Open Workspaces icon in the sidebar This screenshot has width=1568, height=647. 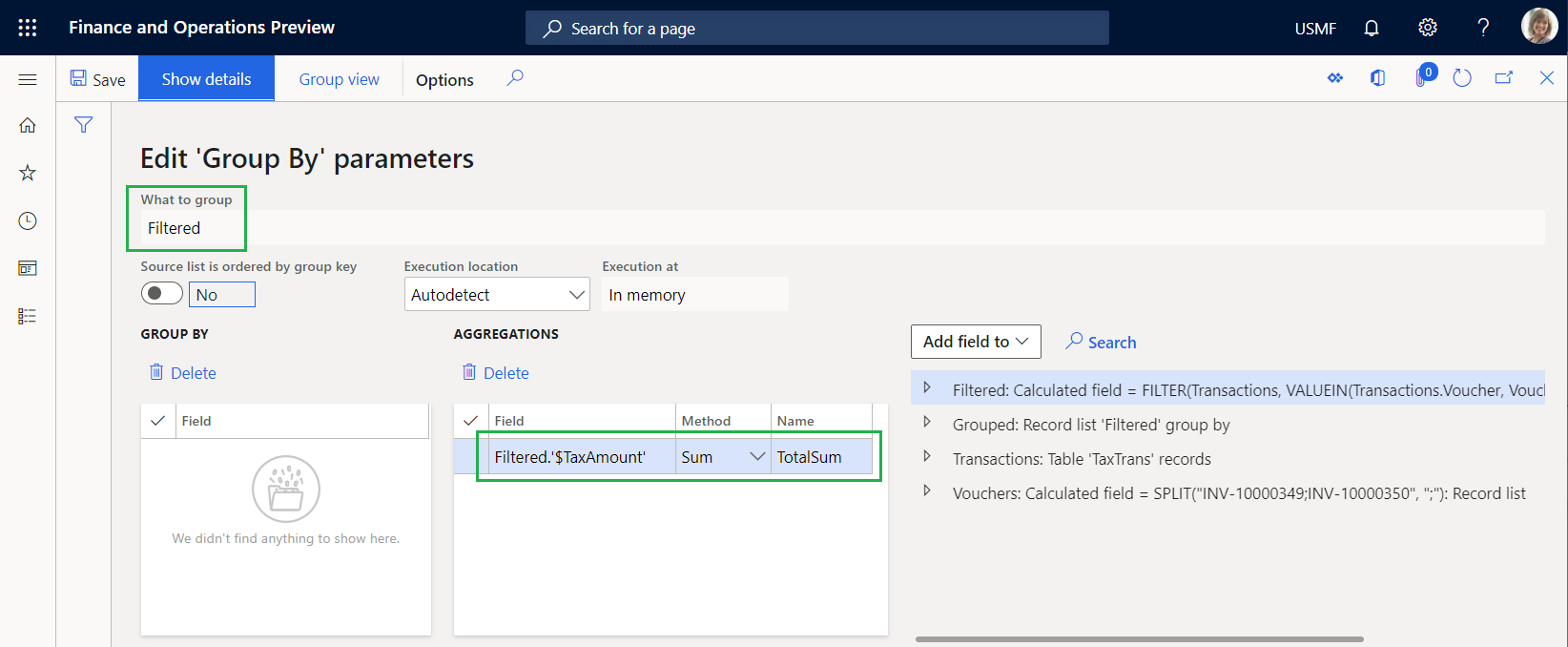pyautogui.click(x=28, y=268)
